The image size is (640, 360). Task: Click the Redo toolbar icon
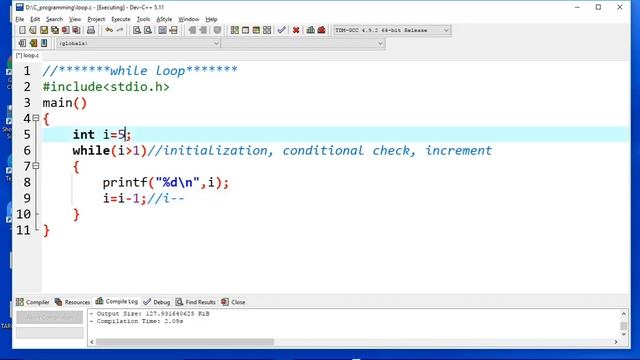120,30
